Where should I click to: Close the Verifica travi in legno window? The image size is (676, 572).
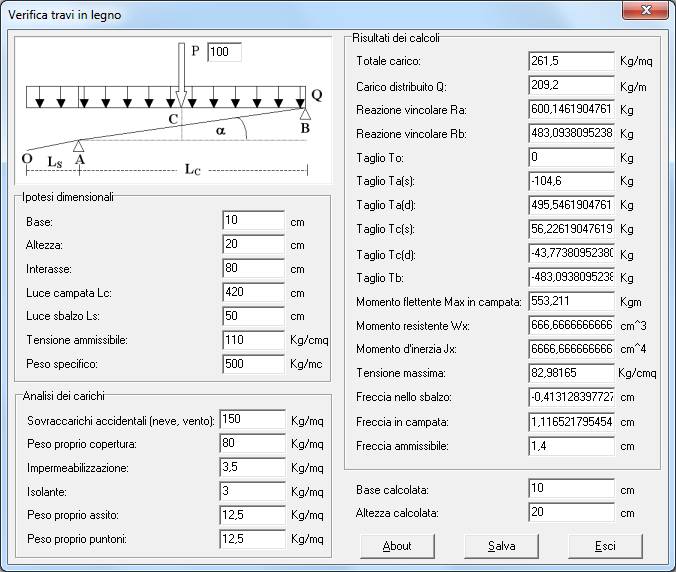click(645, 10)
